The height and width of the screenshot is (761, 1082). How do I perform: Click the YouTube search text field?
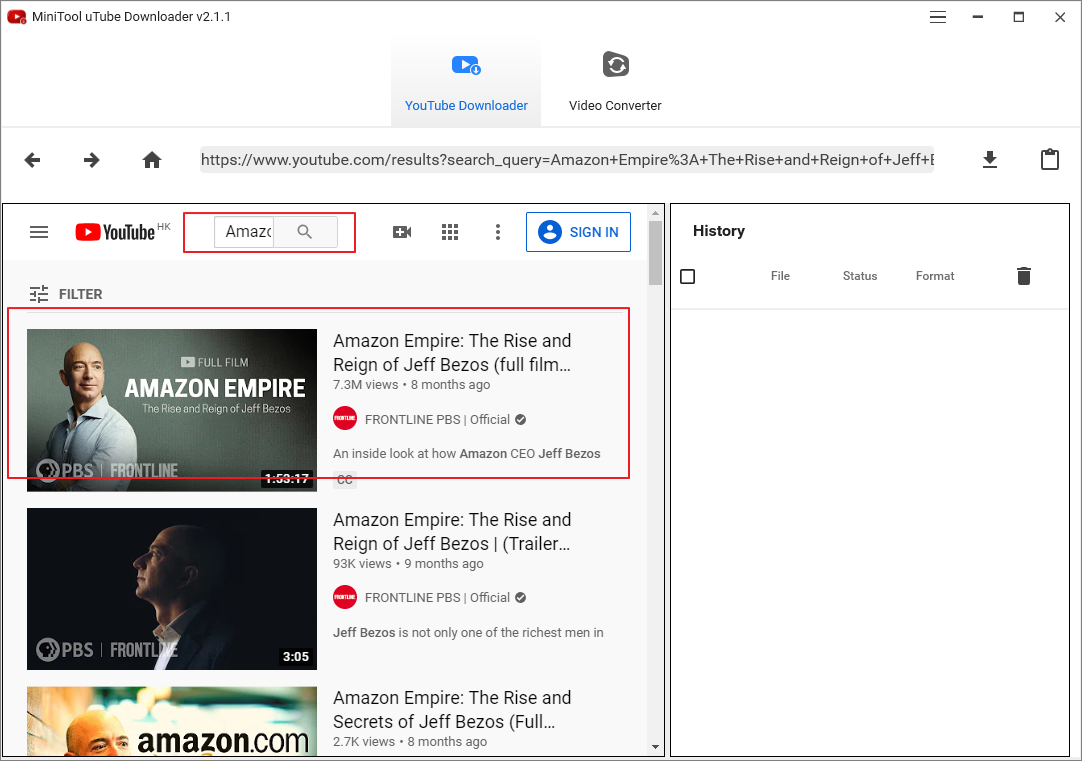point(244,232)
